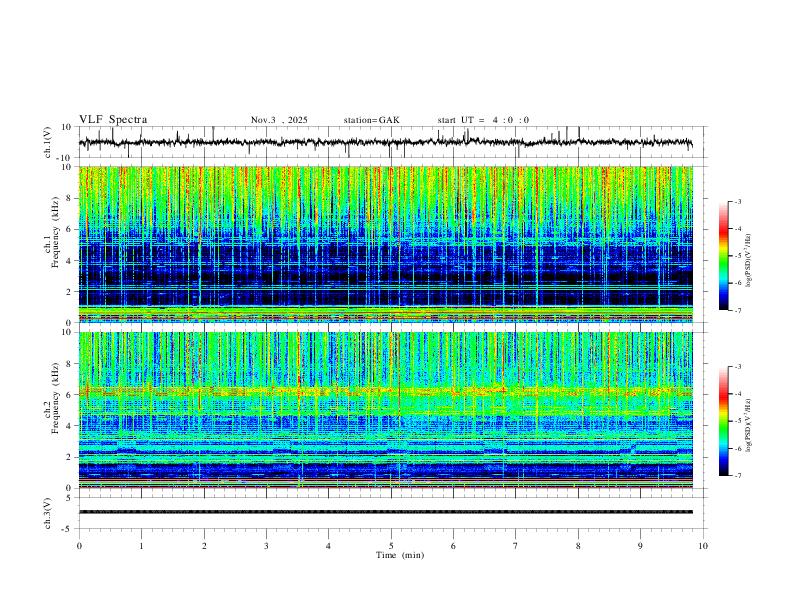
Task: Click the -7 label on ch.2 color bar
Action: click(x=737, y=476)
